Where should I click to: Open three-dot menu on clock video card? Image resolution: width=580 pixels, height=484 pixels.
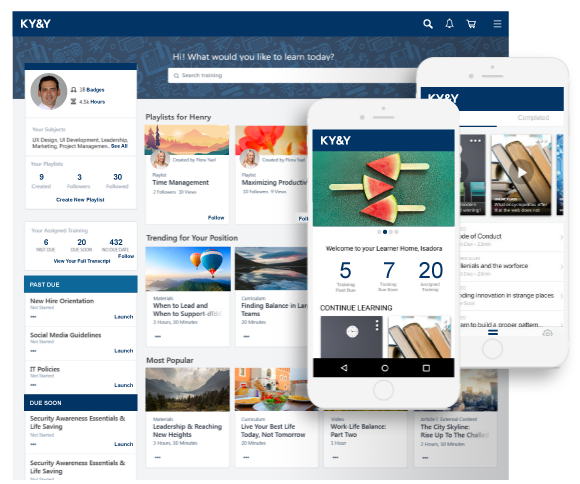click(377, 325)
